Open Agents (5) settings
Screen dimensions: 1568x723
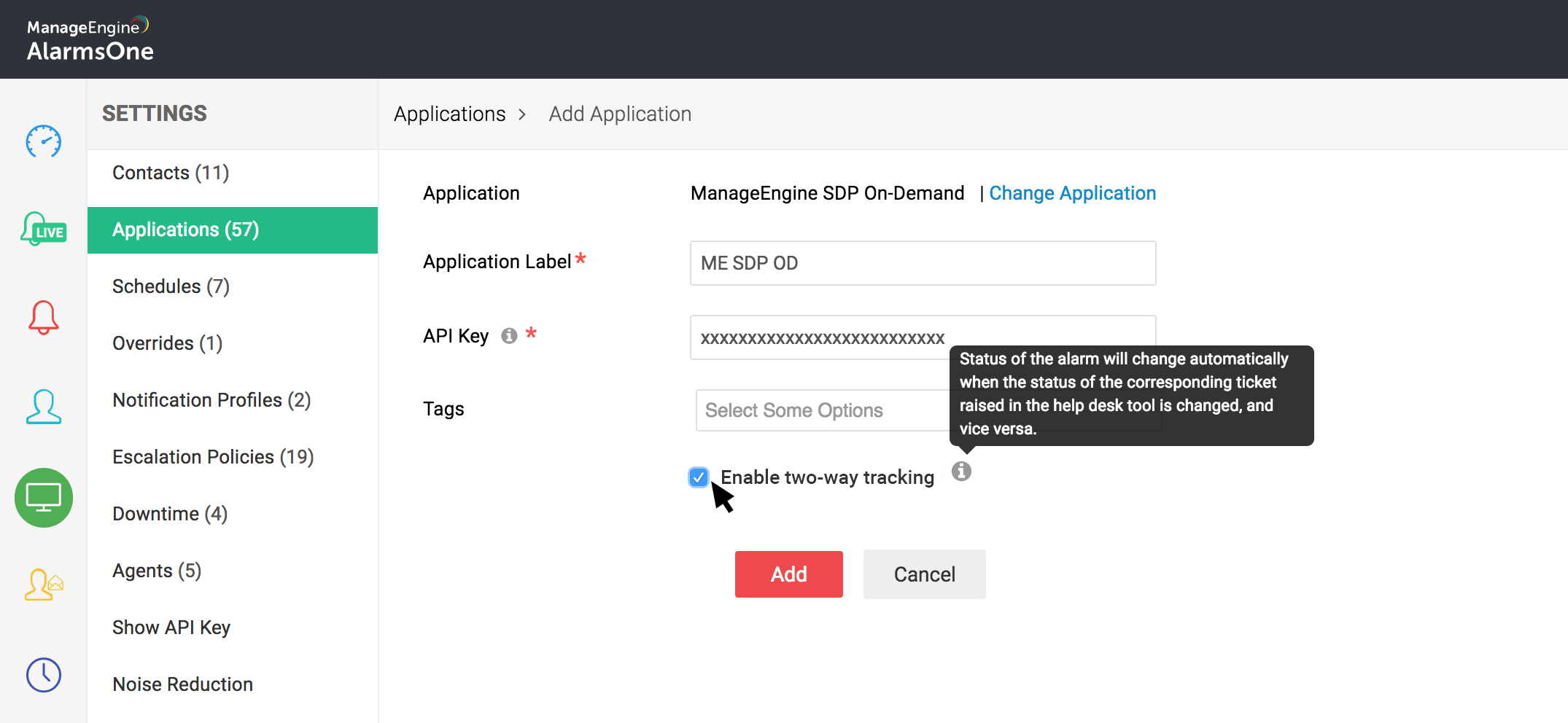(x=233, y=571)
